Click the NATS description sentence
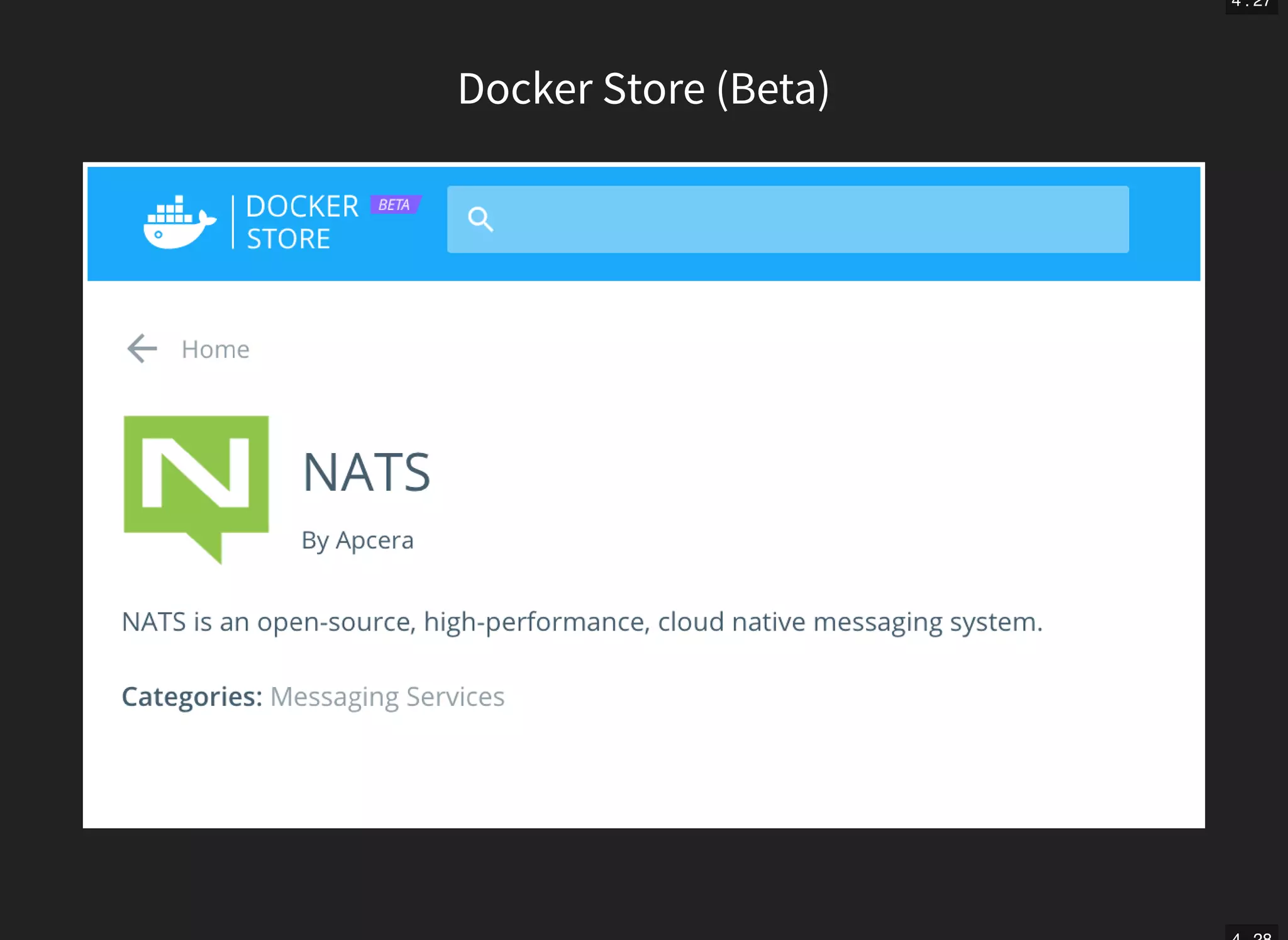The image size is (1288, 940). [582, 623]
